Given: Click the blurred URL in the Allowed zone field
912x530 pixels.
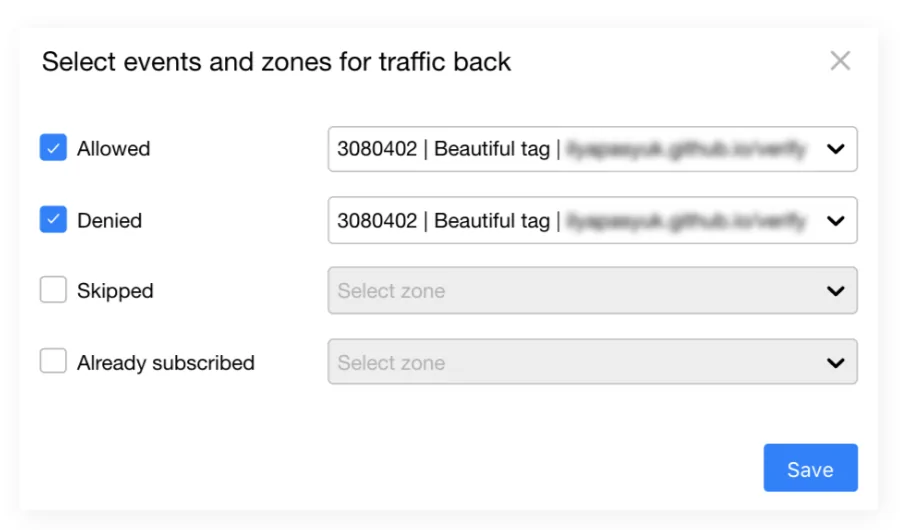Looking at the screenshot, I should click(686, 149).
